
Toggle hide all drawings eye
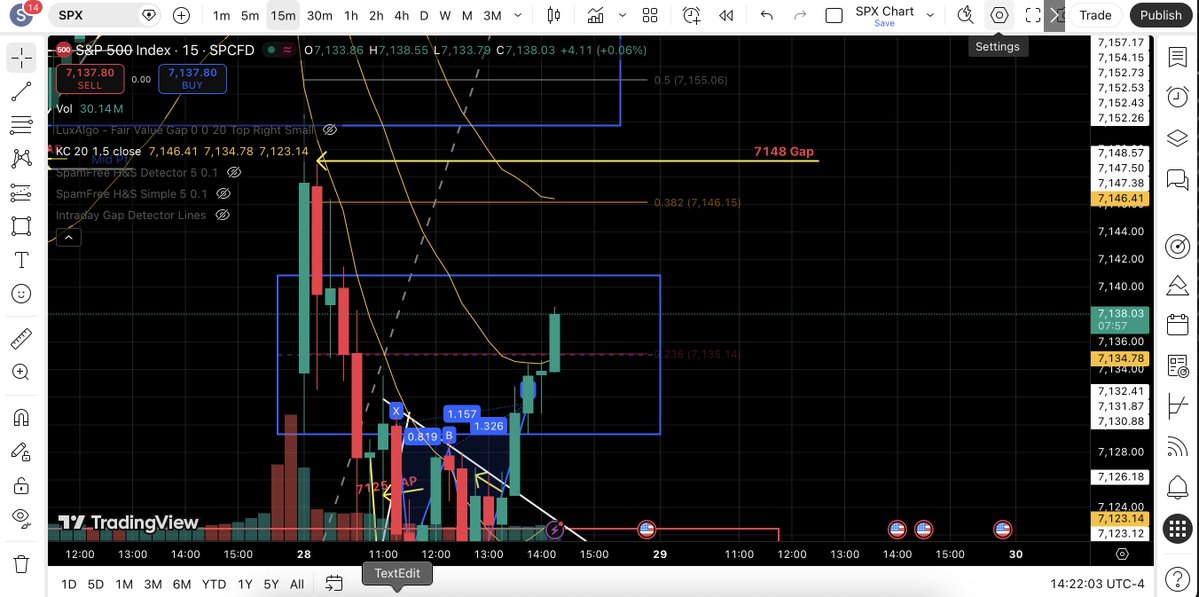click(21, 519)
